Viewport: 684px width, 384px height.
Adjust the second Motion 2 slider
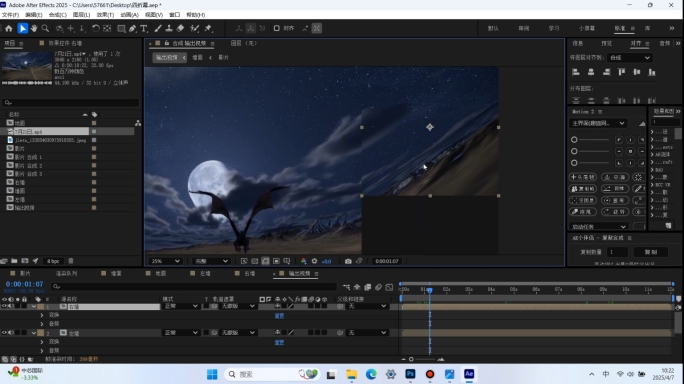pyautogui.click(x=591, y=151)
